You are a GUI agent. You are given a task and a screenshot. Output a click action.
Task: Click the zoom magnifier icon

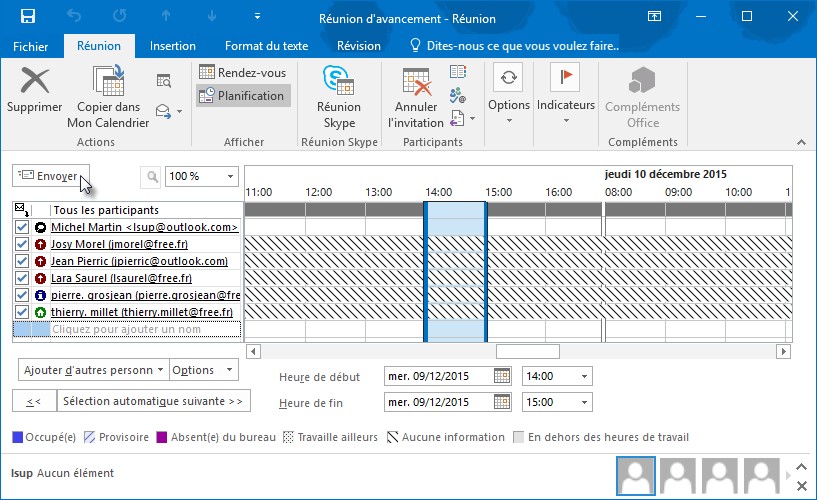click(x=152, y=176)
